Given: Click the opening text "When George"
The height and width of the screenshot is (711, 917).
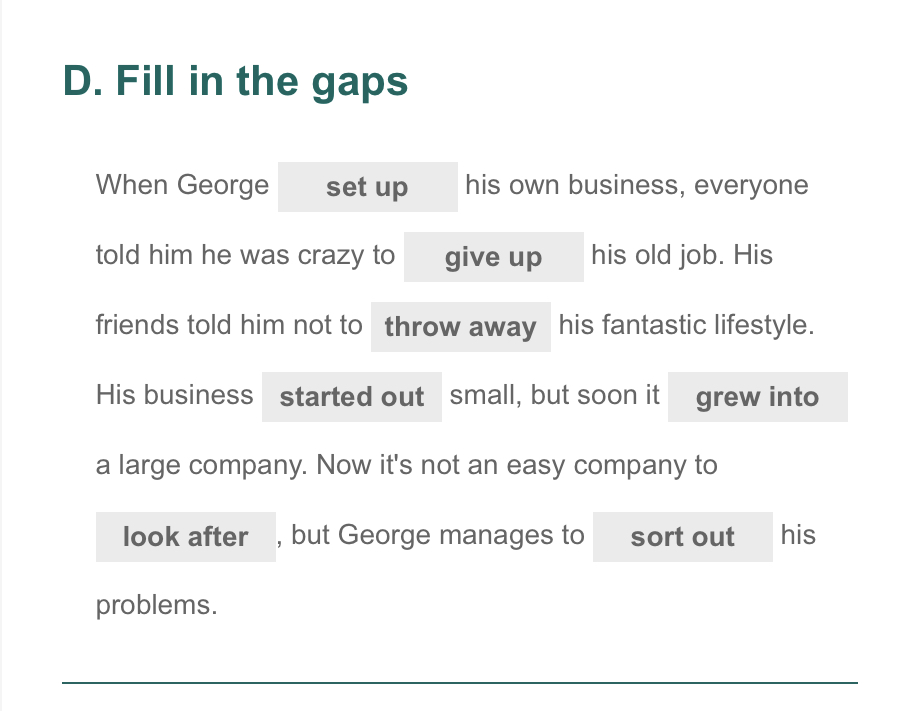Looking at the screenshot, I should pos(182,185).
